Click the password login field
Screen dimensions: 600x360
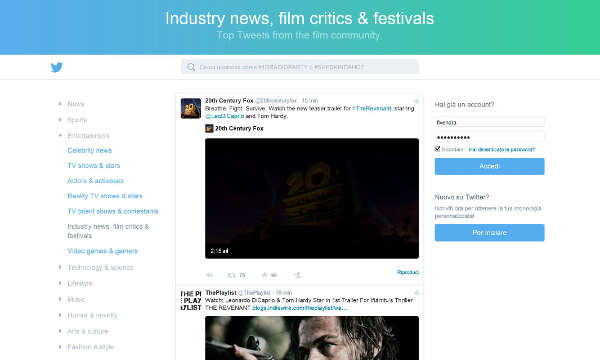click(489, 137)
